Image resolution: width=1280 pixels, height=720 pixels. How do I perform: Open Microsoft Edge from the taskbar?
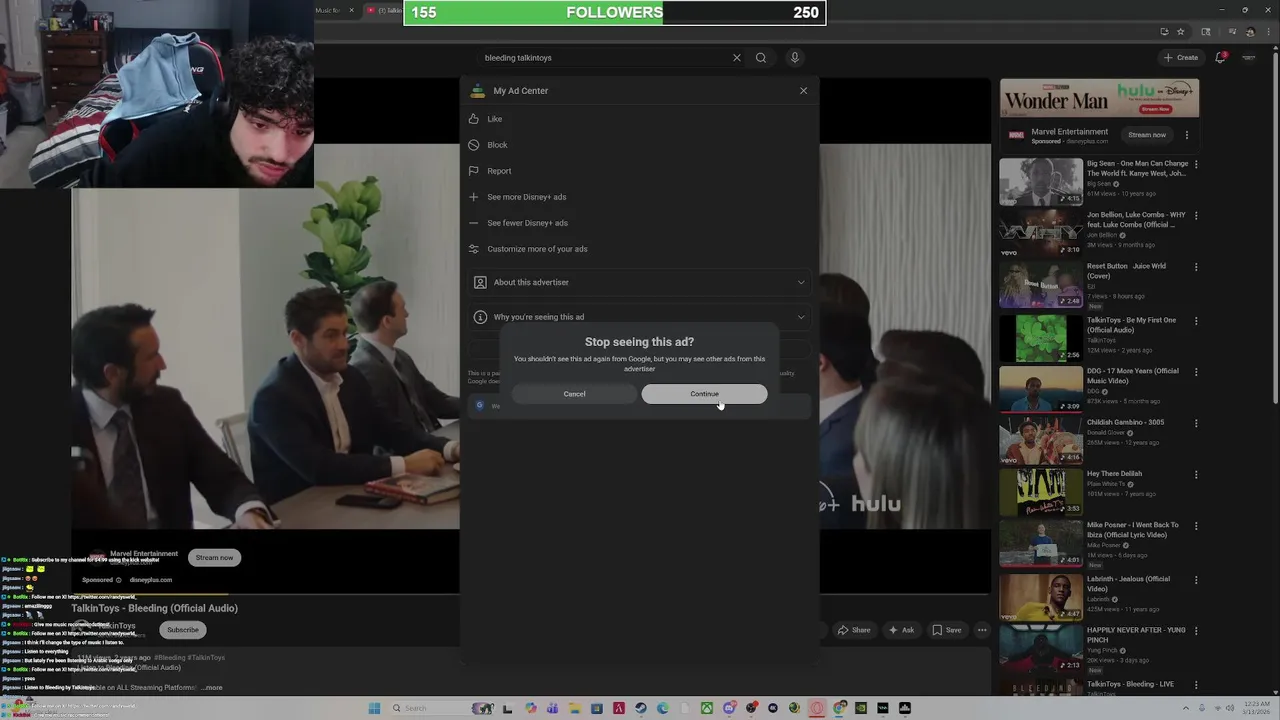(662, 708)
